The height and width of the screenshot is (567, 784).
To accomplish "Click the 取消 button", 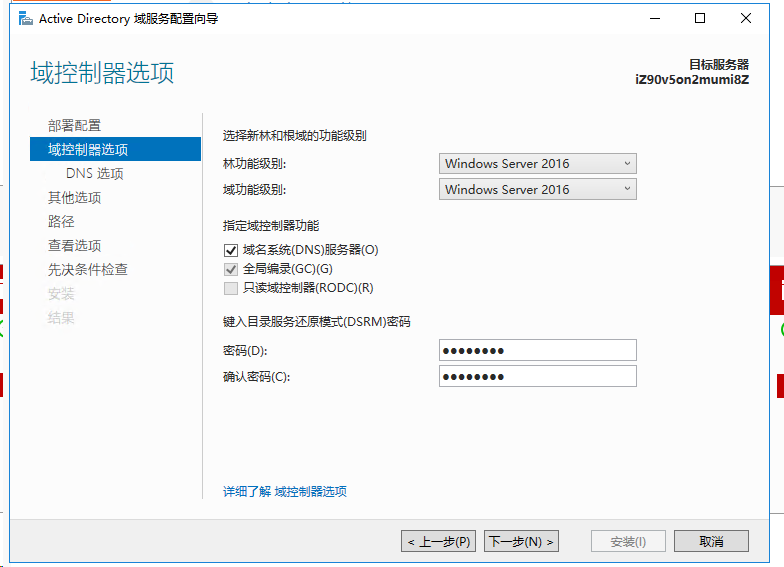I will 712,542.
